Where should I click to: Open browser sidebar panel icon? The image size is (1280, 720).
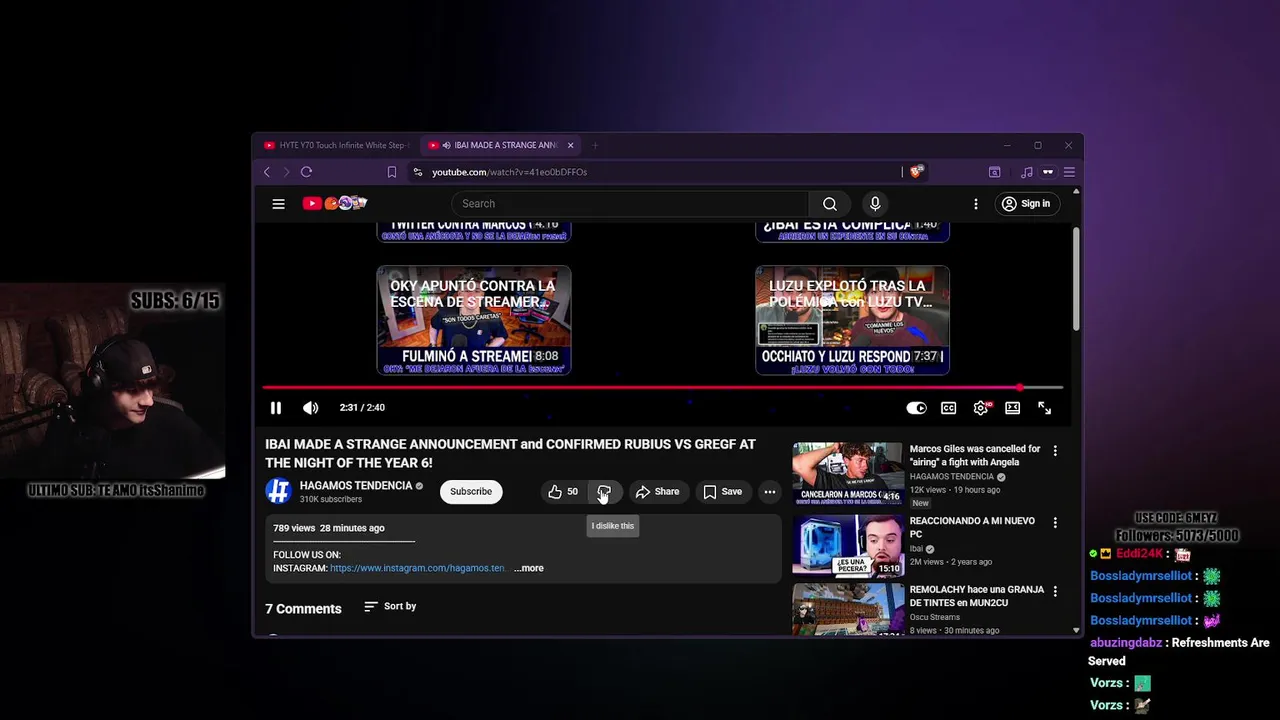[x=995, y=172]
